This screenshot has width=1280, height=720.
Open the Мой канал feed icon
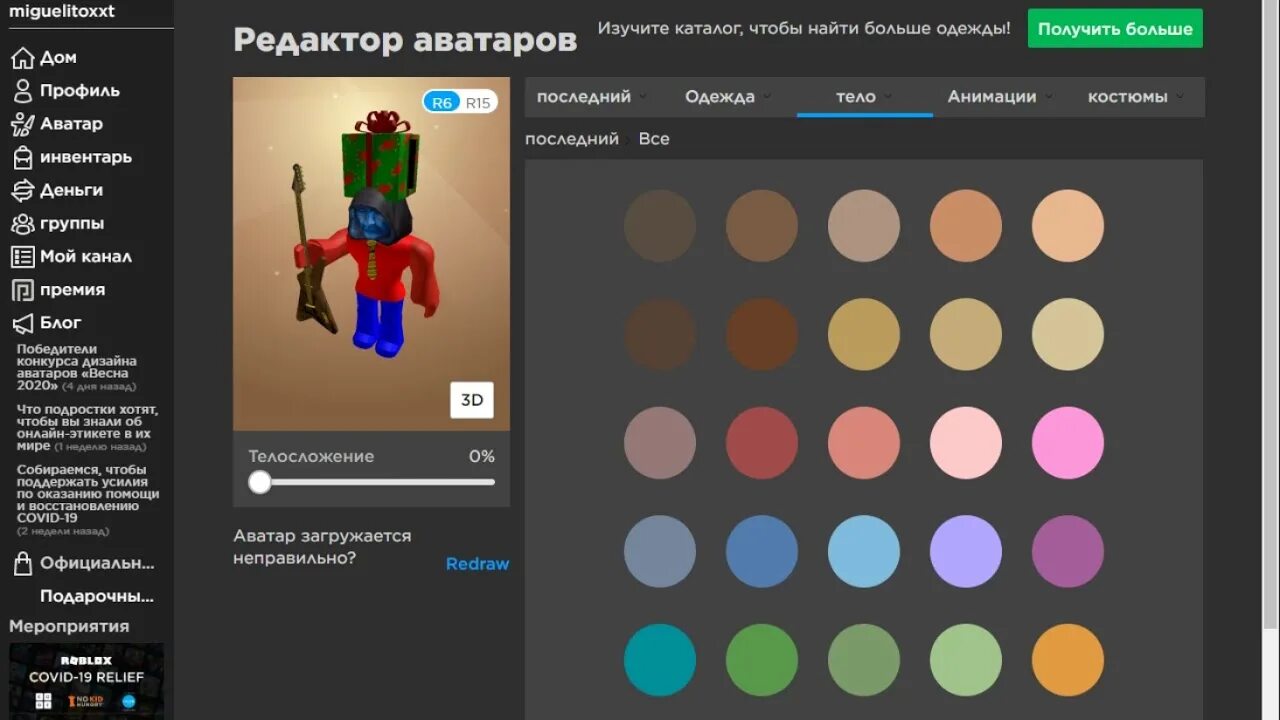[x=22, y=256]
